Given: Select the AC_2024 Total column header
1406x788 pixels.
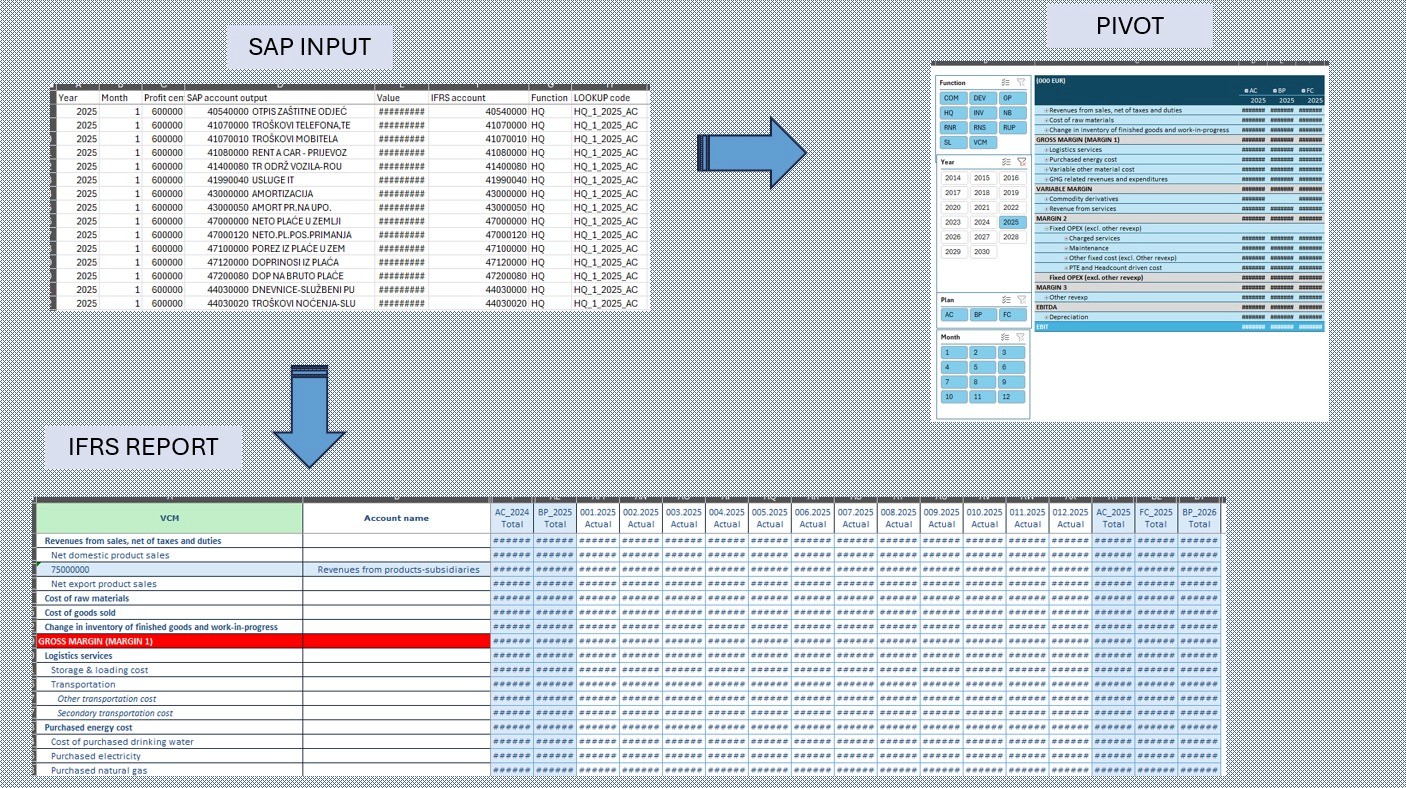Looking at the screenshot, I should click(512, 518).
